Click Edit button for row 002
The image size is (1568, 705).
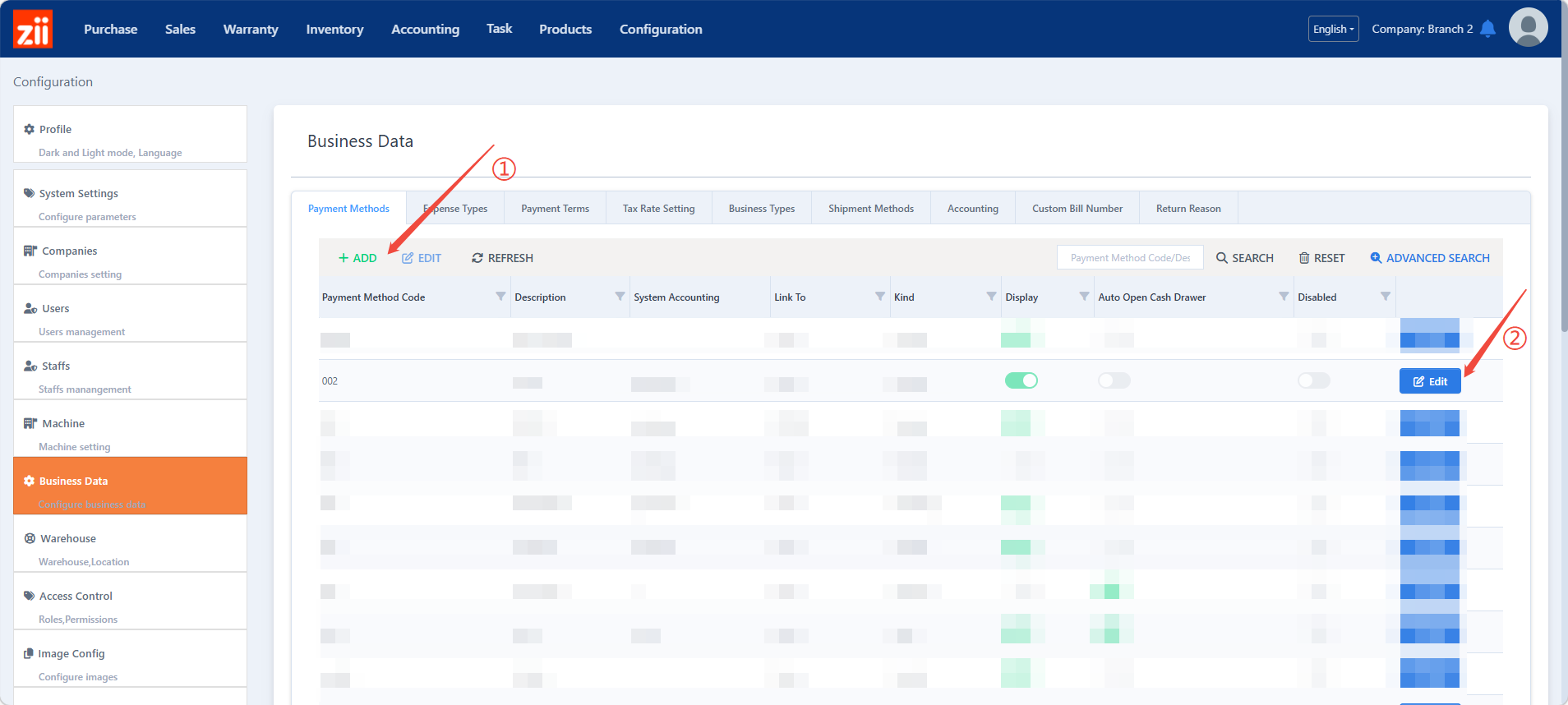(x=1429, y=381)
